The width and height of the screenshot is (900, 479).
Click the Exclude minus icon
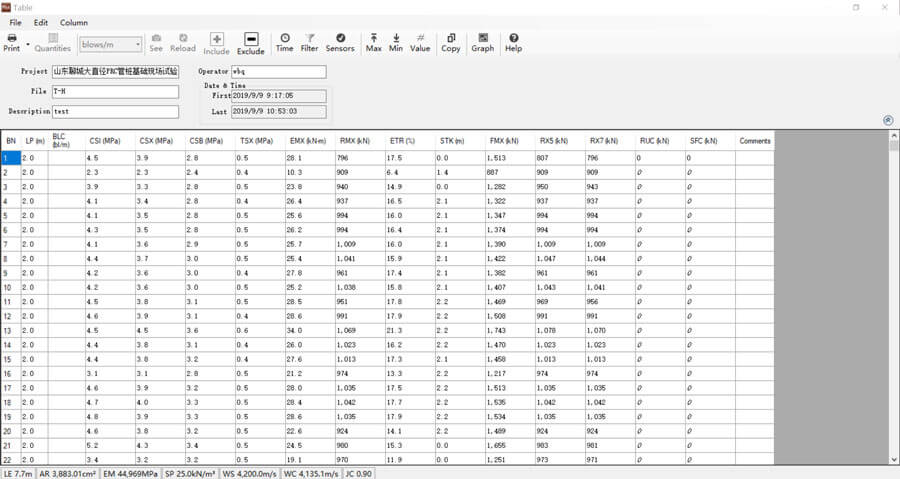click(x=251, y=39)
